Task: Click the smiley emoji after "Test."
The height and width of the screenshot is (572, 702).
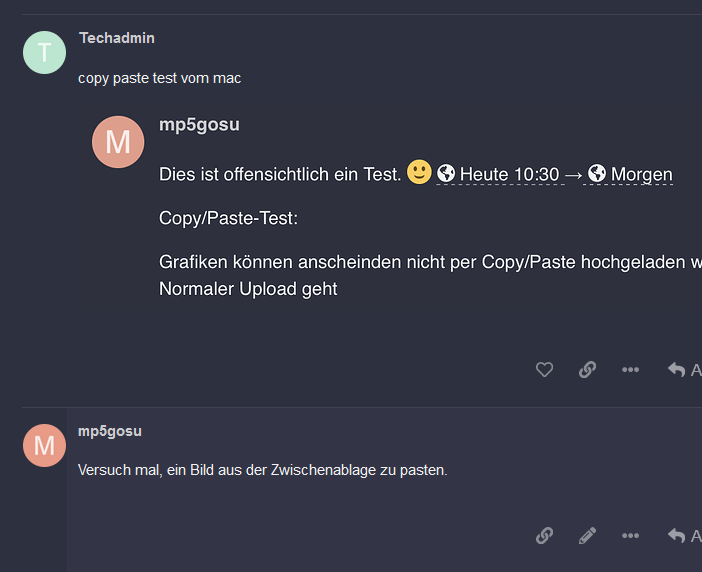Action: click(419, 173)
